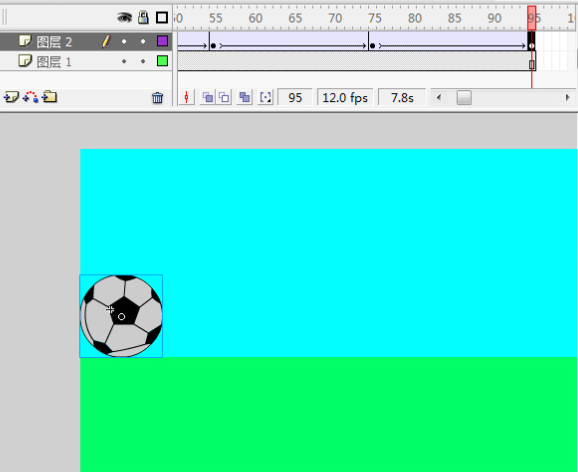The height and width of the screenshot is (472, 578).
Task: Toggle lock dot for 图层 1
Action: [x=143, y=61]
